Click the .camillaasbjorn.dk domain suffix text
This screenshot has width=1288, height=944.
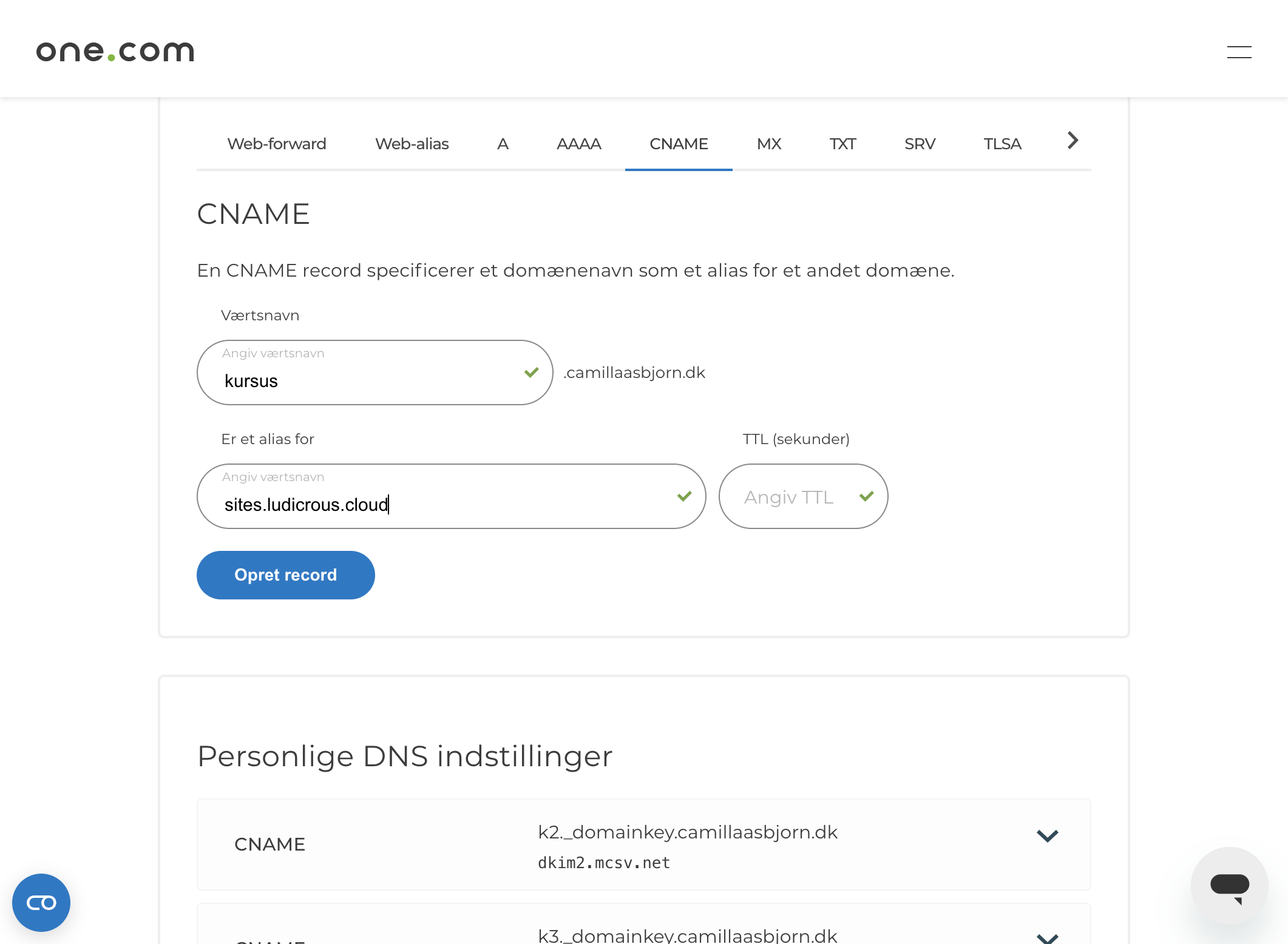(x=634, y=373)
